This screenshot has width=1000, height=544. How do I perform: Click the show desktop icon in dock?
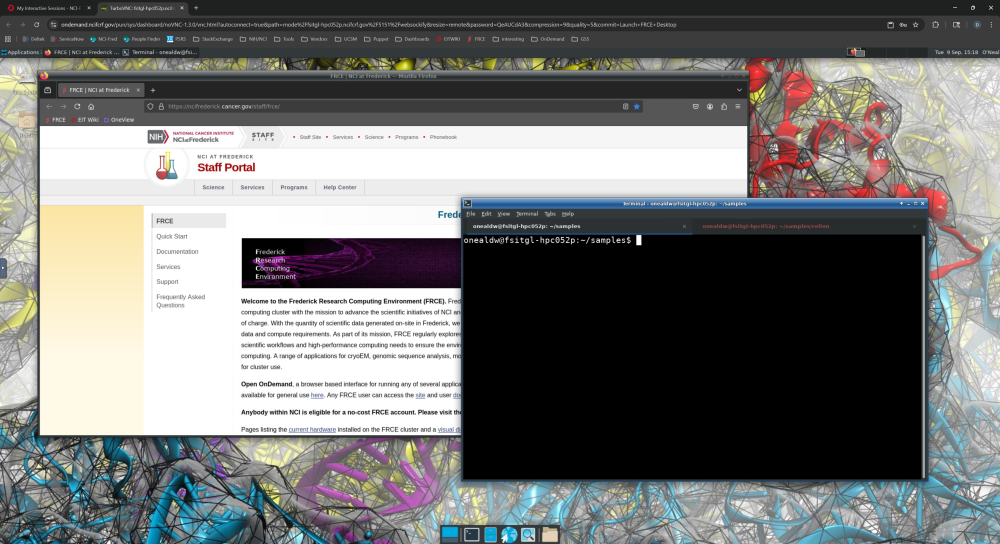[450, 535]
